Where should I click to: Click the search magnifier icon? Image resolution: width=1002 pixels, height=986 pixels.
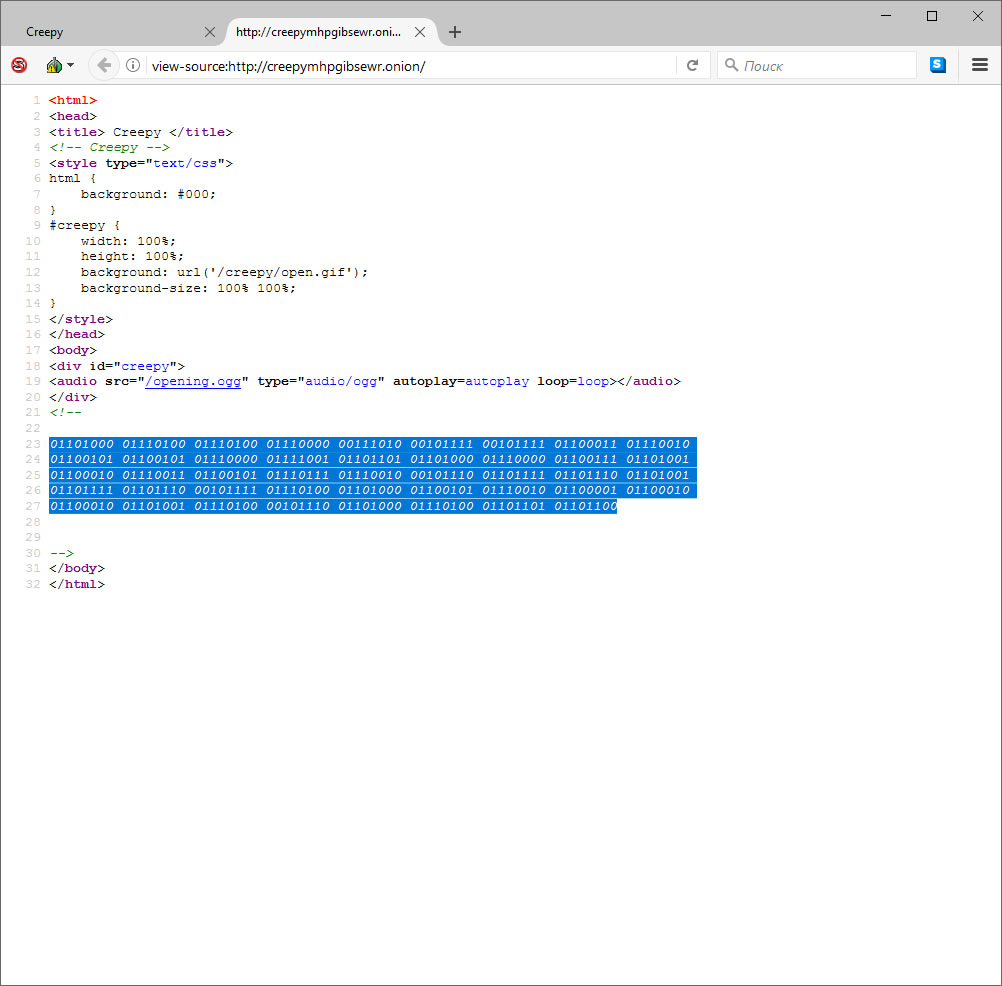pos(731,66)
